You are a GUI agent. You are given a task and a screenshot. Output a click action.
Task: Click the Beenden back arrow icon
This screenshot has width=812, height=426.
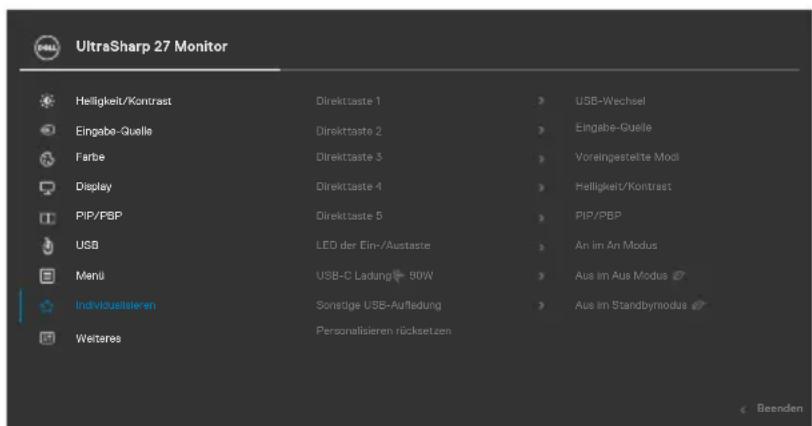[x=743, y=409]
